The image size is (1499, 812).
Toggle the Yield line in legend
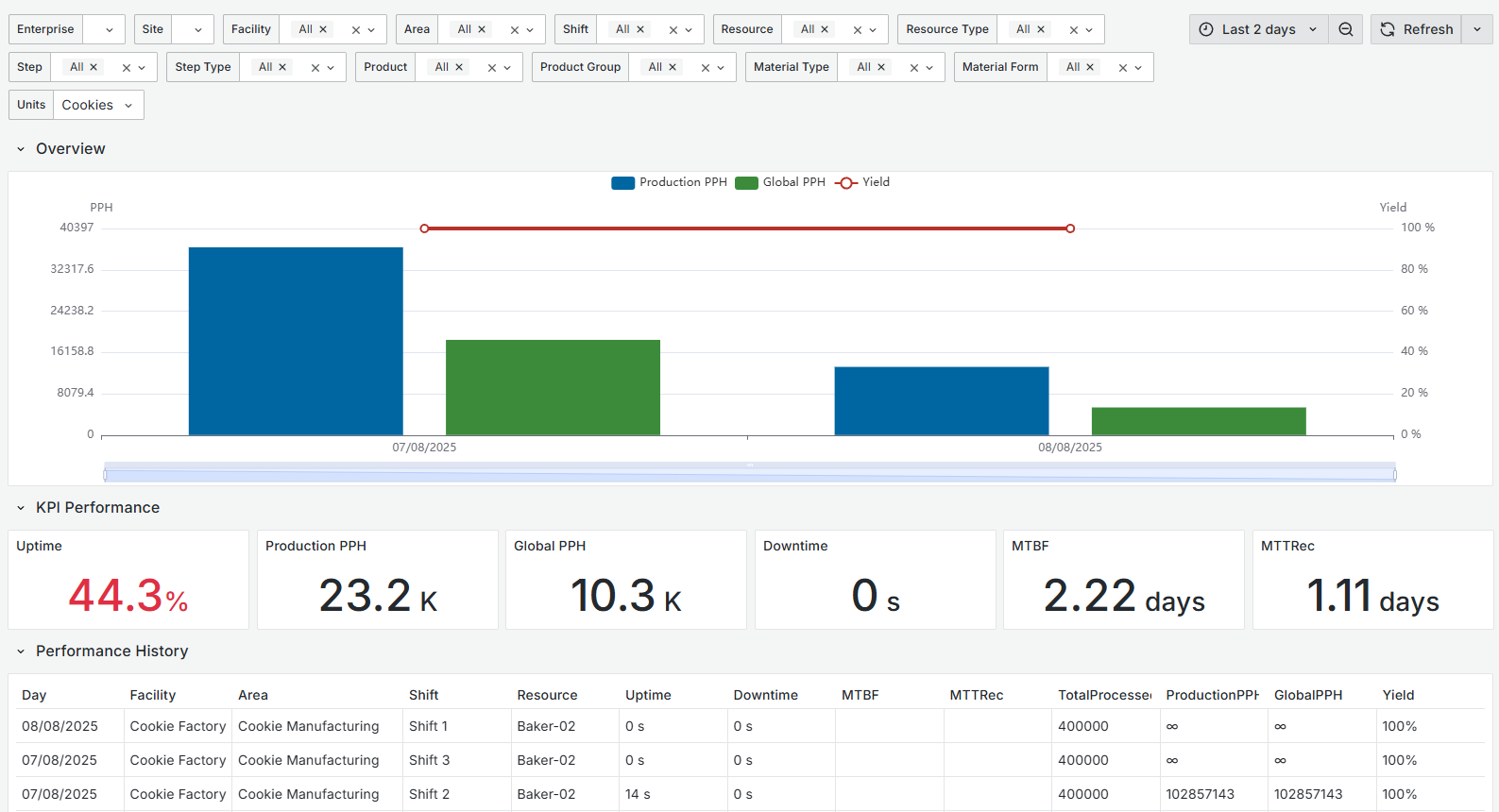pos(862,182)
